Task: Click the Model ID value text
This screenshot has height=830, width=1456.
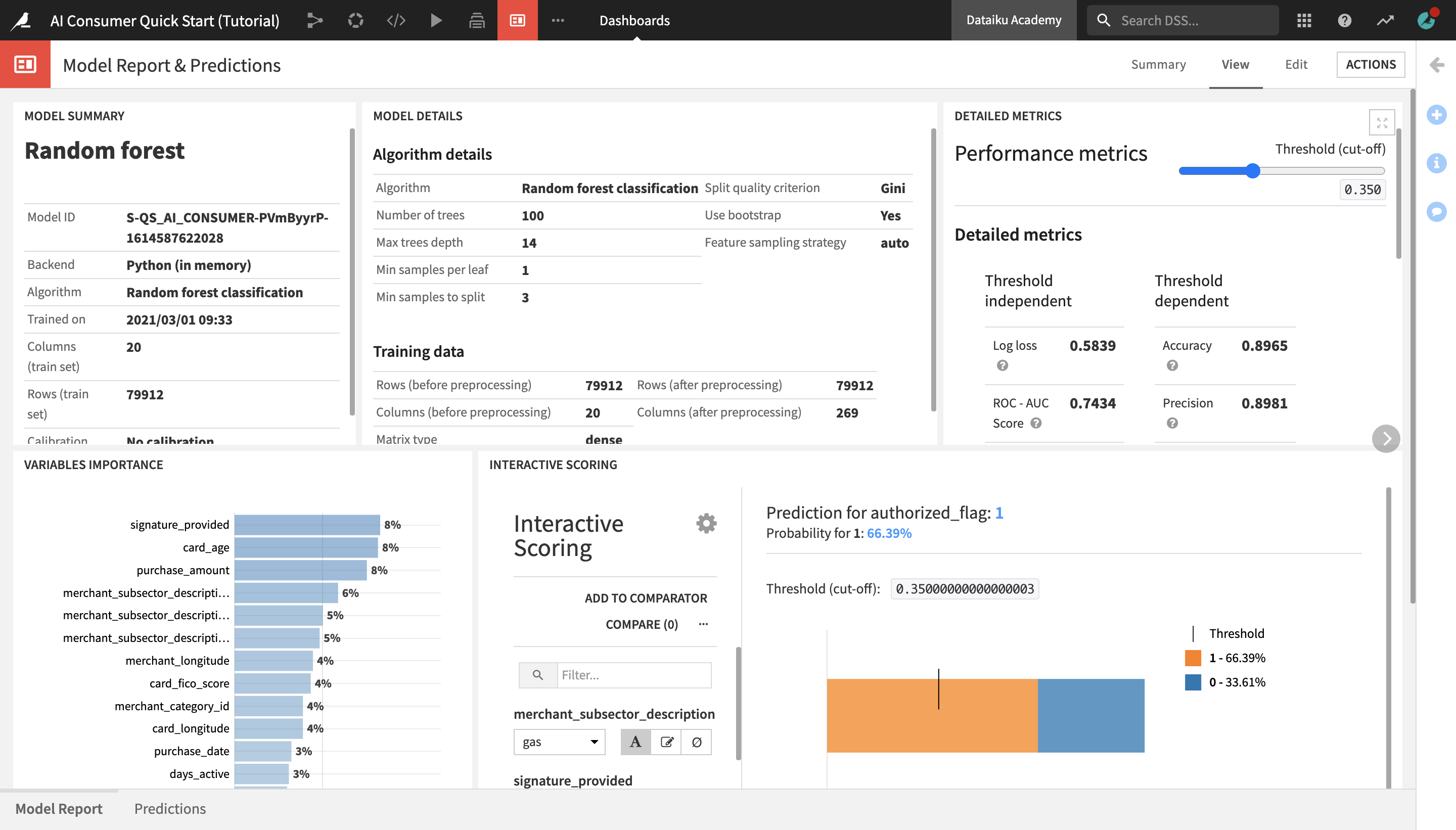Action: (227, 227)
